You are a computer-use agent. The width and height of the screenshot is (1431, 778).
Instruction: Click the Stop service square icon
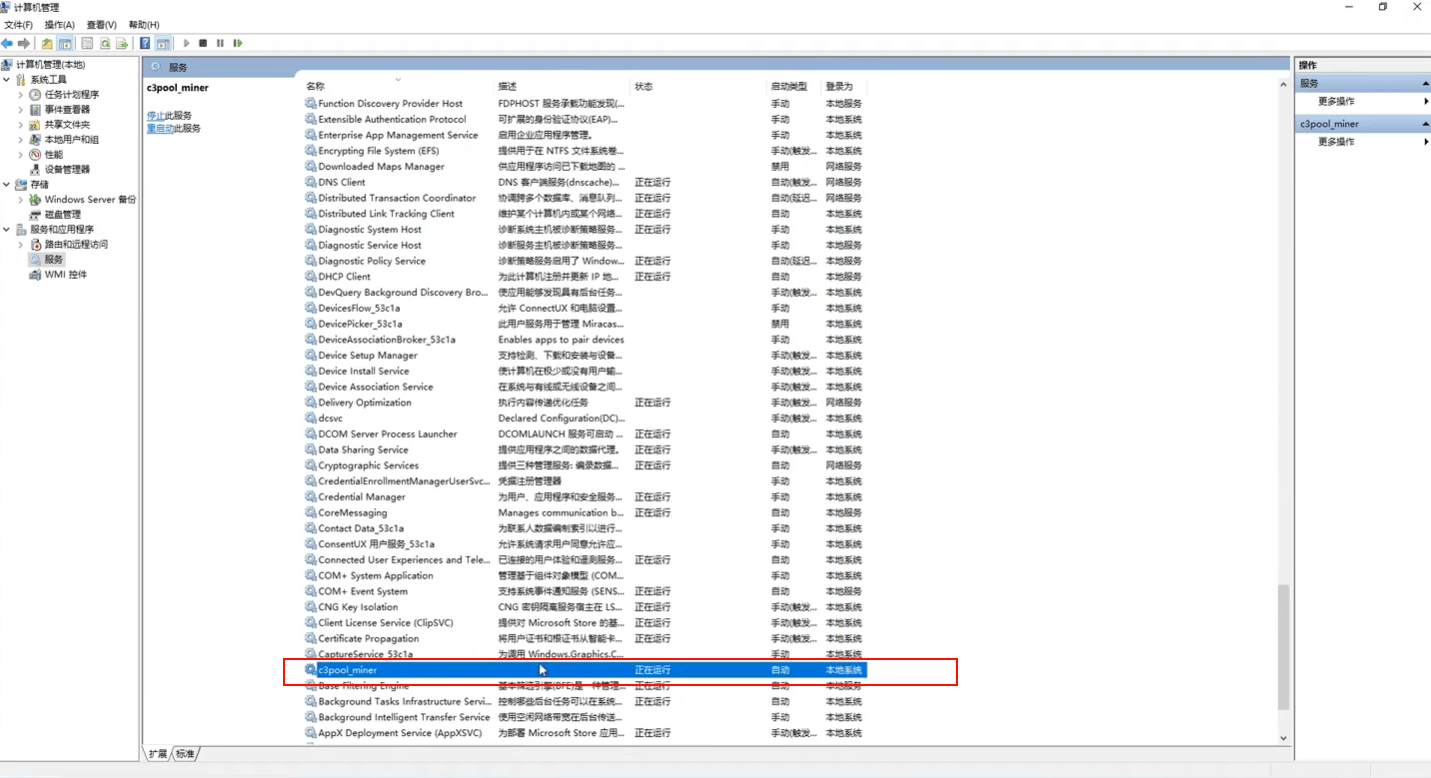tap(203, 43)
